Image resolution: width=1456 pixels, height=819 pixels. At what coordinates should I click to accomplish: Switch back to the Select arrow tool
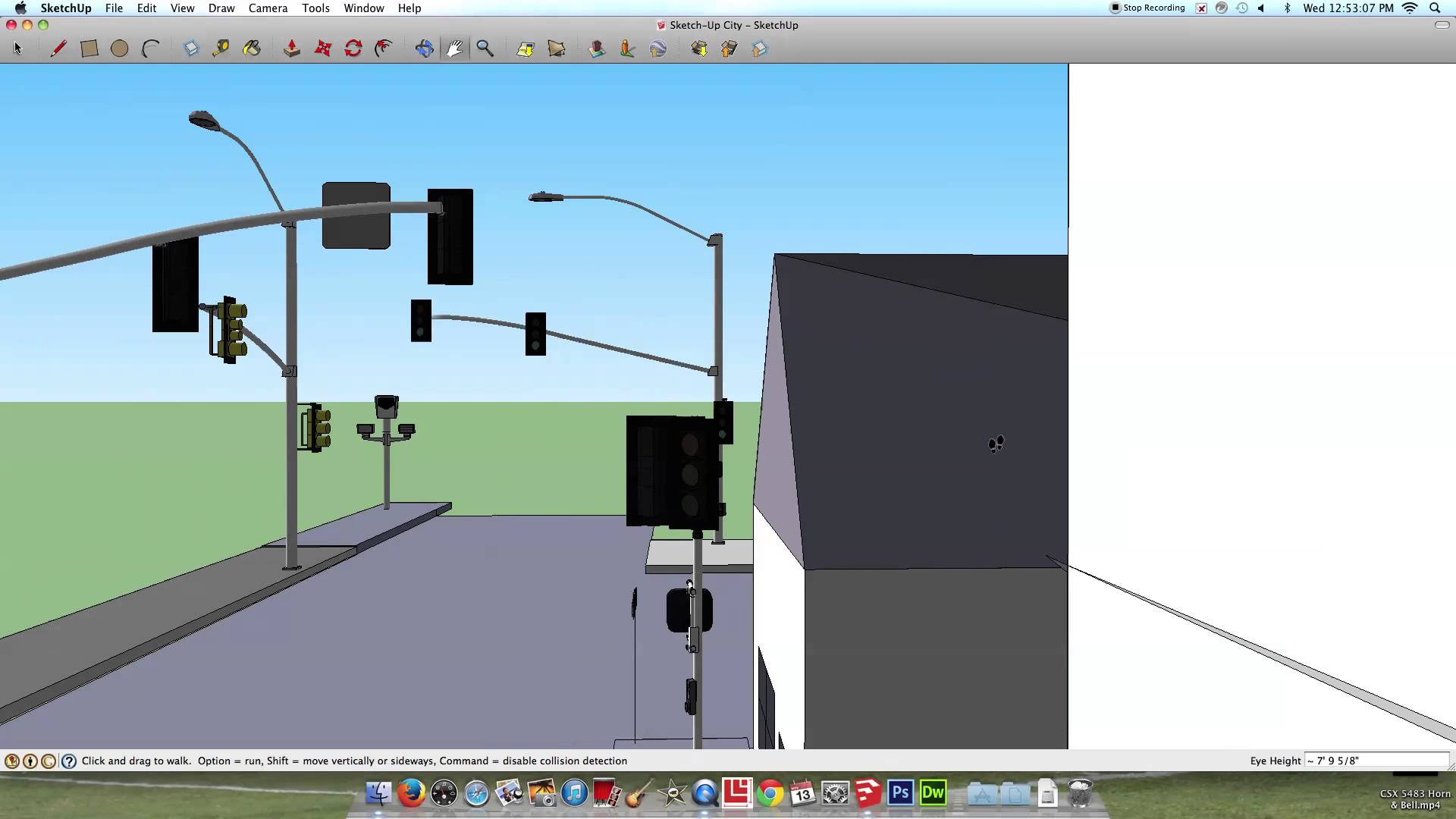tap(17, 48)
